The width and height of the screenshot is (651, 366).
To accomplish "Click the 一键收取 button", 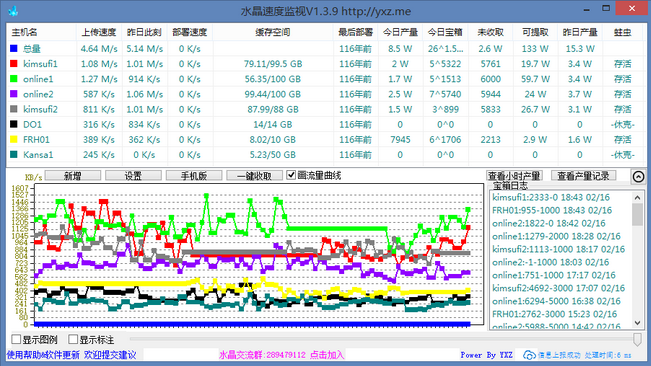I will (x=255, y=176).
